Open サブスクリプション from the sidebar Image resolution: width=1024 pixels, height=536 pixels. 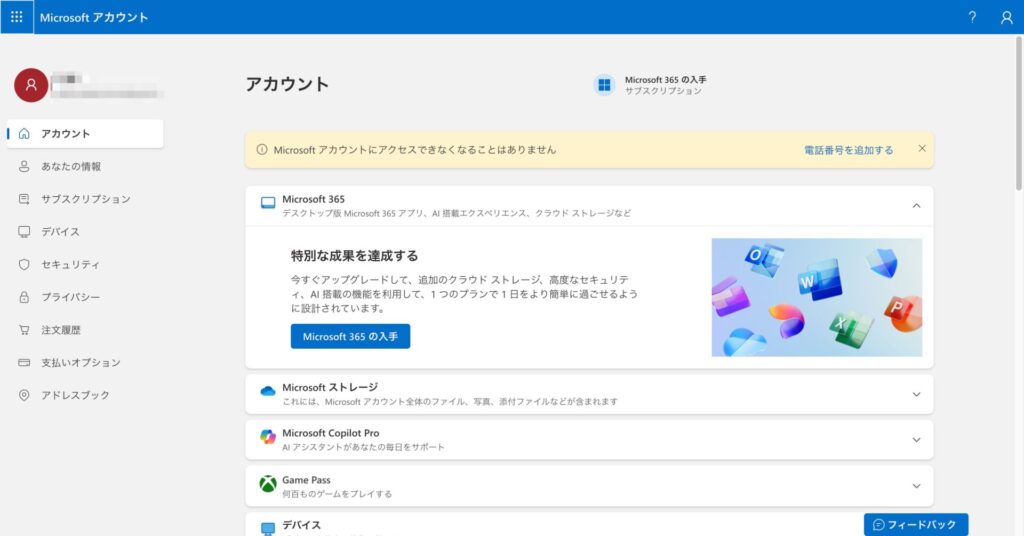click(x=85, y=199)
